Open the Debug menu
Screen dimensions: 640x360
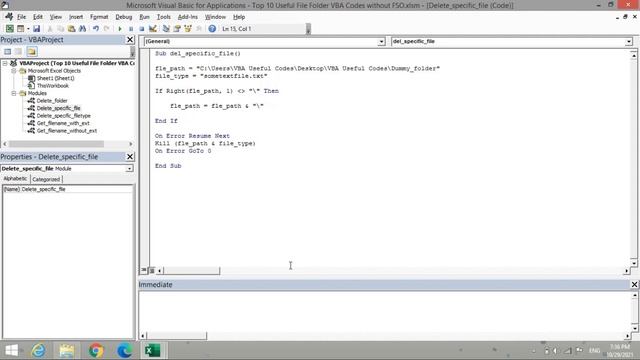[x=123, y=17]
